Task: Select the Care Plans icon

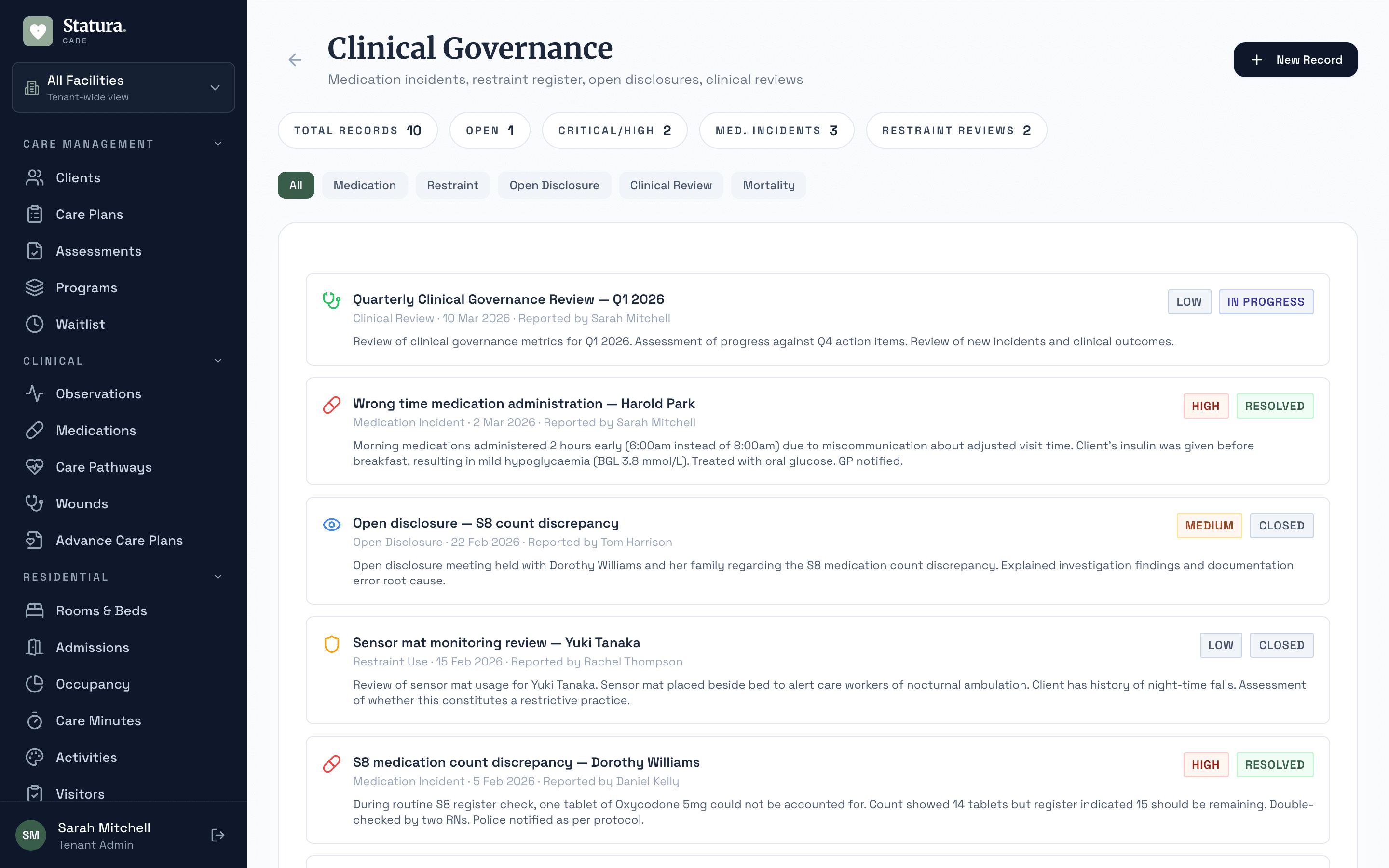Action: [x=34, y=214]
